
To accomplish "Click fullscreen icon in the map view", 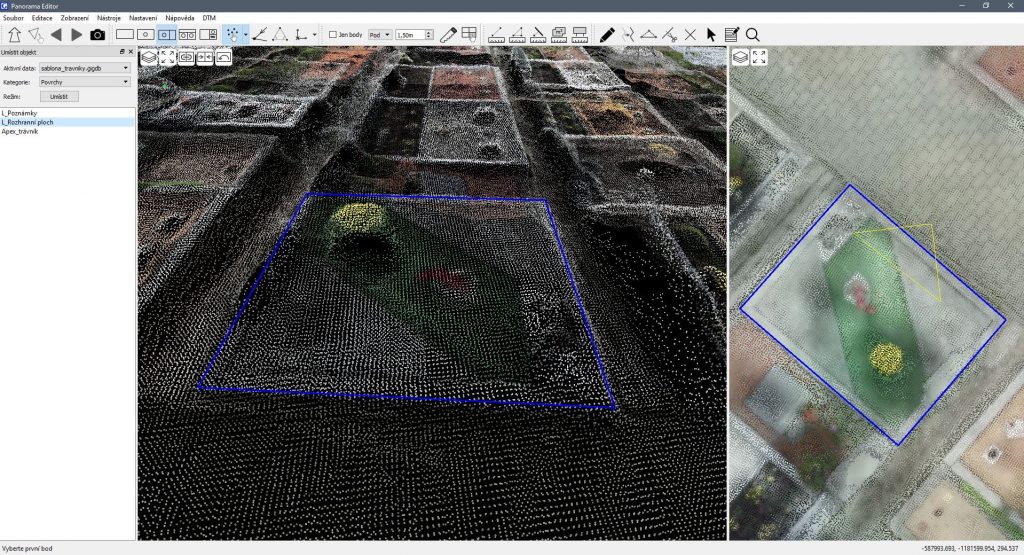I will click(x=759, y=57).
